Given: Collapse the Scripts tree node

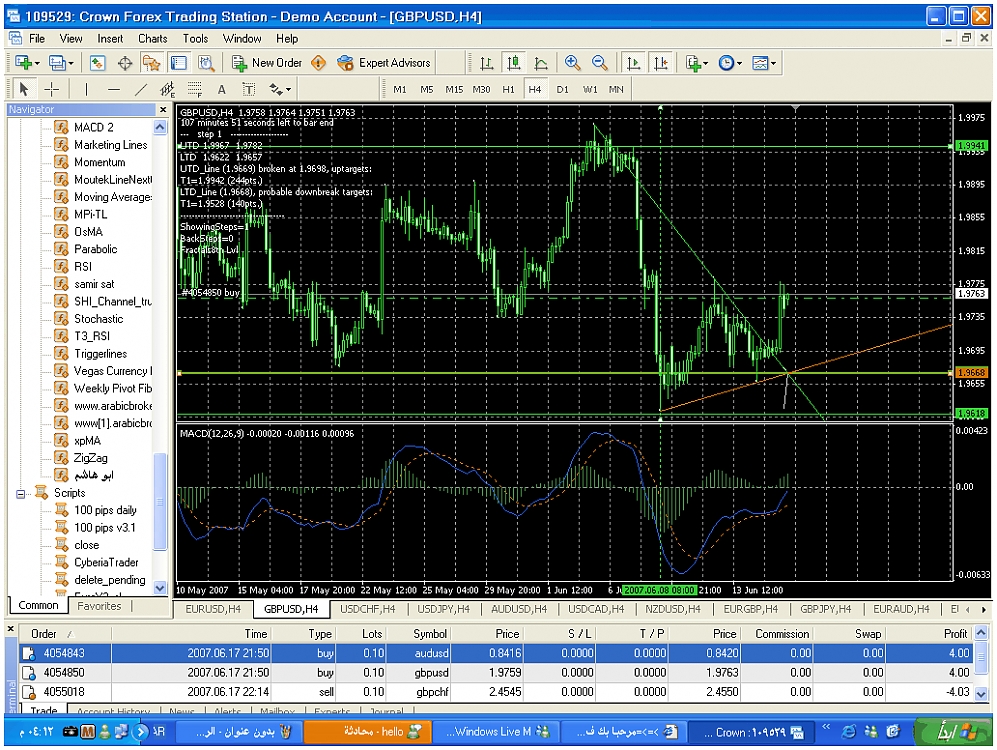Looking at the screenshot, I should [x=22, y=493].
